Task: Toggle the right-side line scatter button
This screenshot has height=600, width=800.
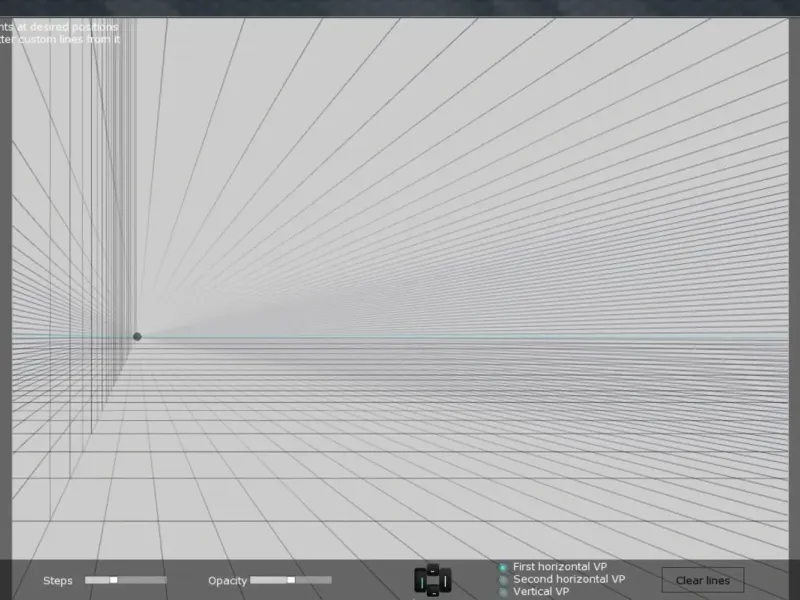Action: pyautogui.click(x=445, y=580)
